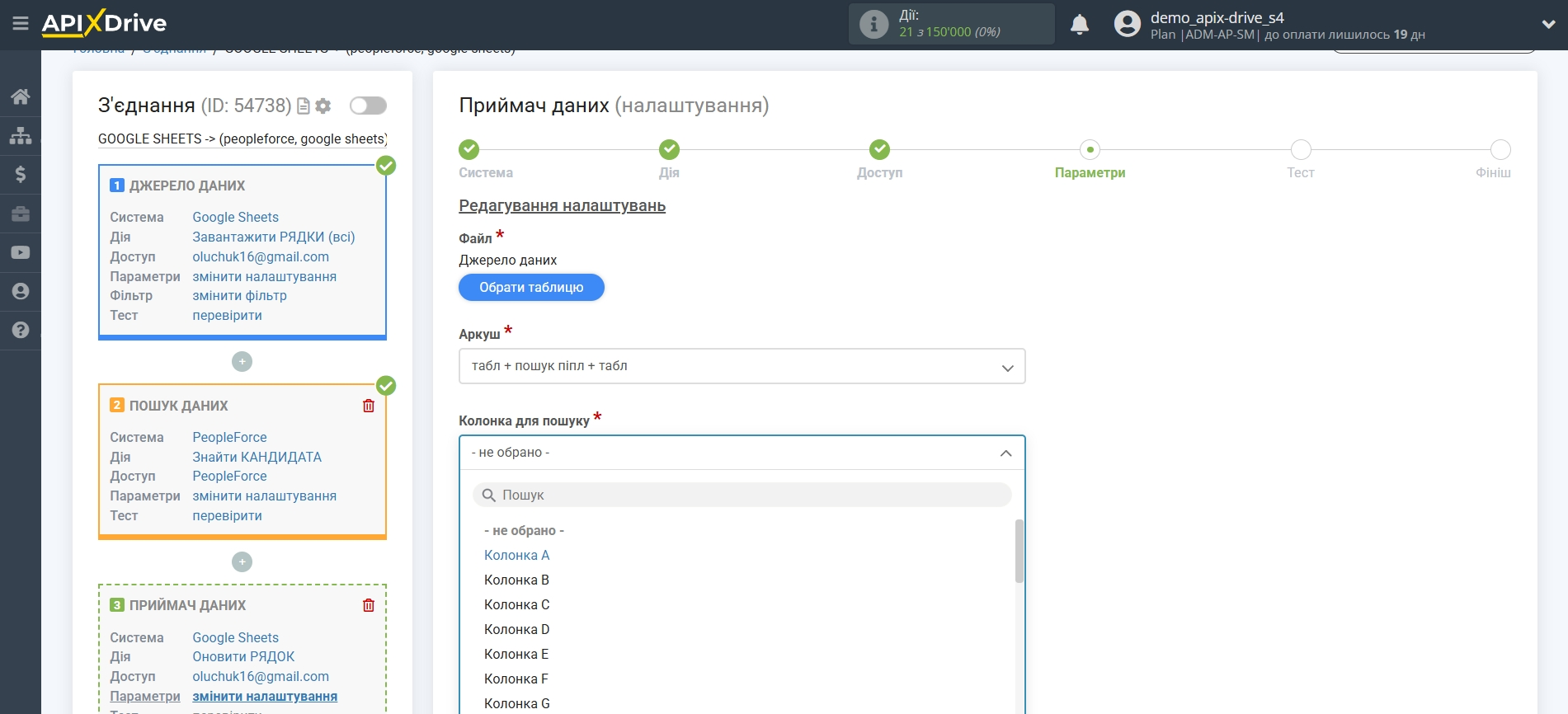Select Колонка B option
The width and height of the screenshot is (1568, 714).
pos(517,580)
